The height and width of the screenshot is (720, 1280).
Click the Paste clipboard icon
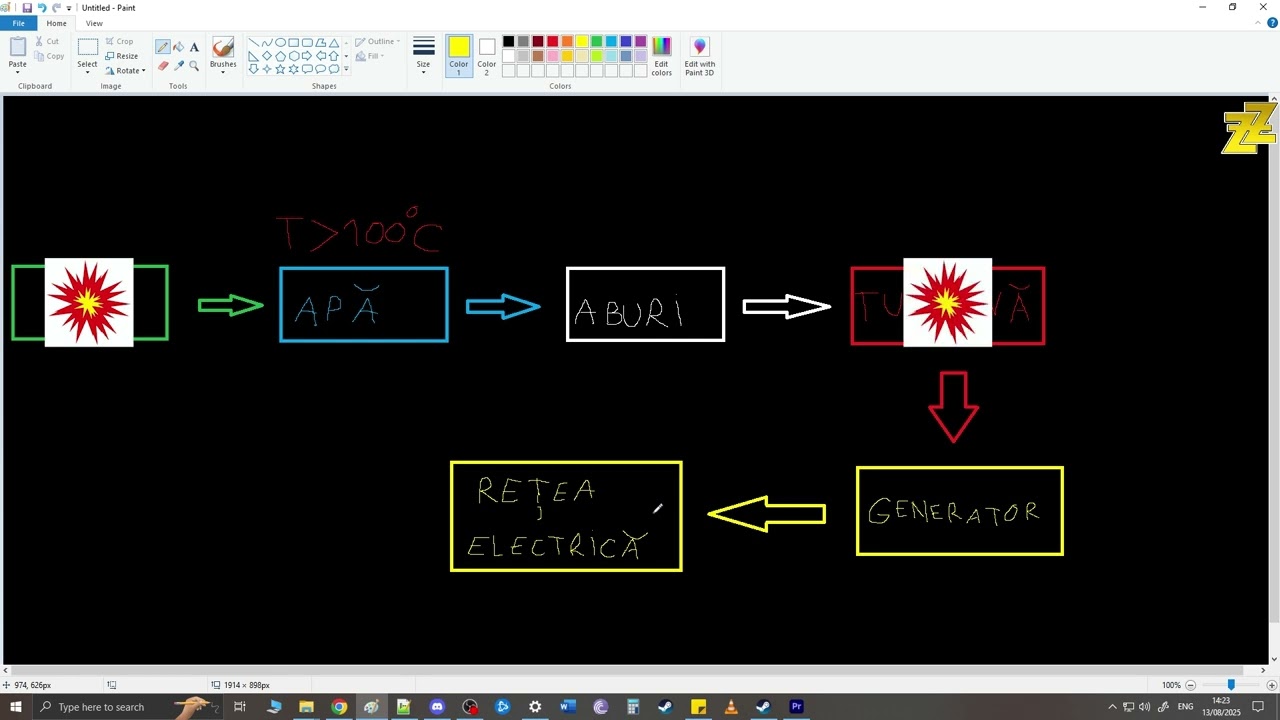click(18, 47)
